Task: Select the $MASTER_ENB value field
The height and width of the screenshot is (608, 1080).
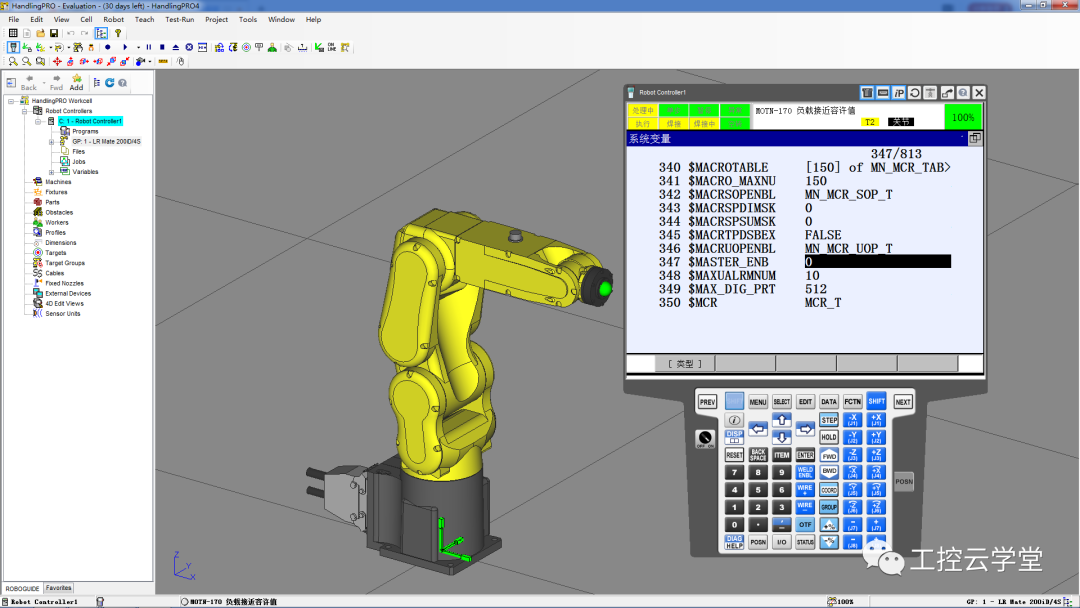Action: (878, 262)
